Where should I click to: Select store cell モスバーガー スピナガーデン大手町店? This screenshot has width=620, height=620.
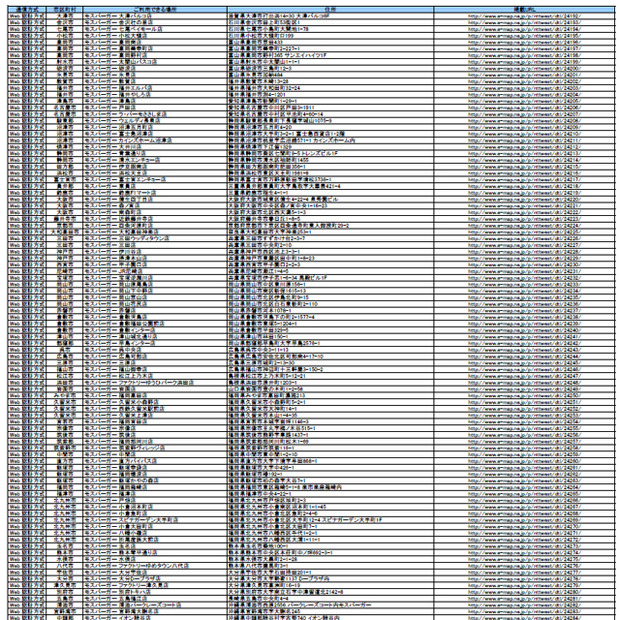(155, 520)
